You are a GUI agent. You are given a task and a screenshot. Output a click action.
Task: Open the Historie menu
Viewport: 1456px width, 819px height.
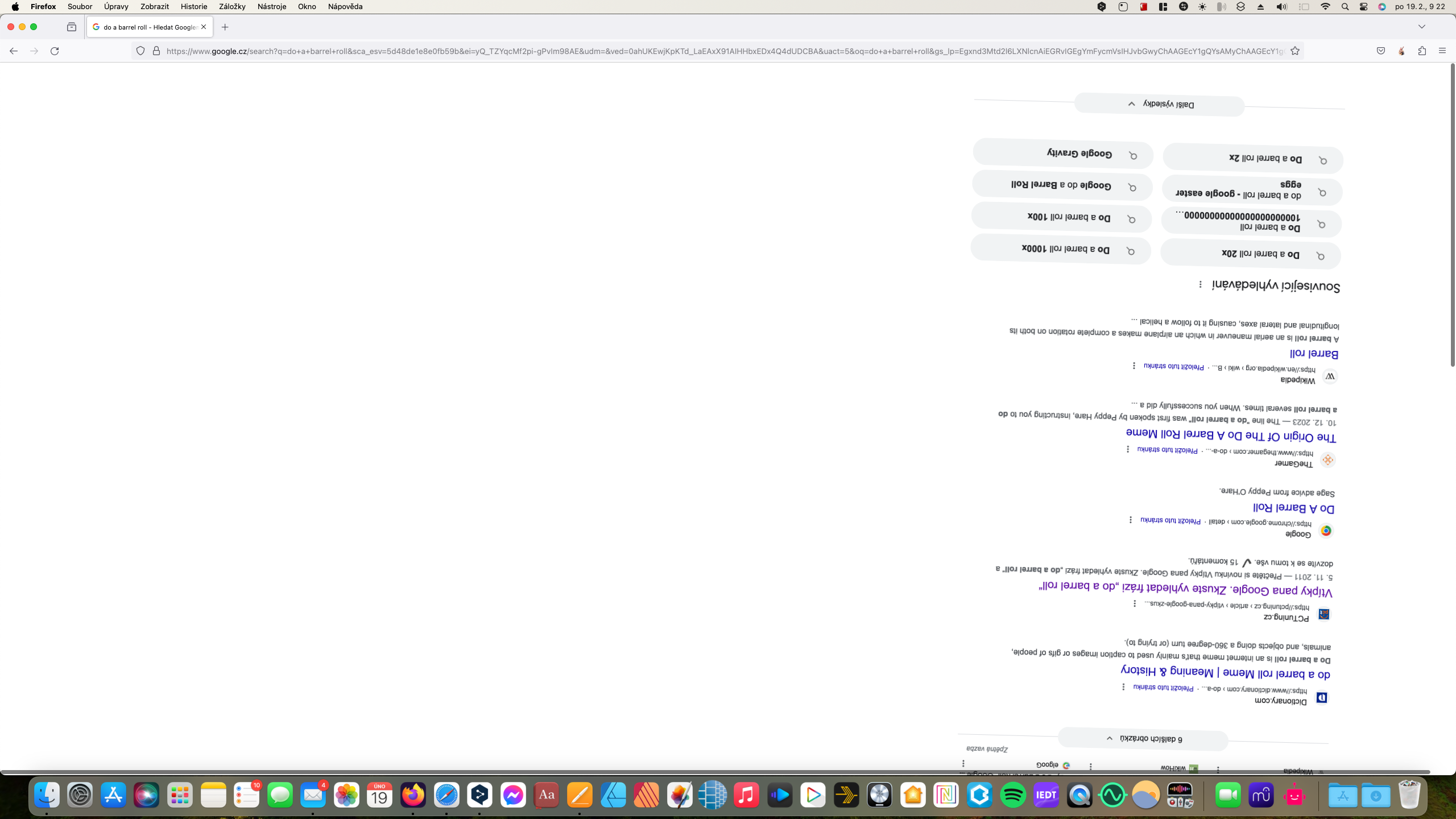point(193,7)
